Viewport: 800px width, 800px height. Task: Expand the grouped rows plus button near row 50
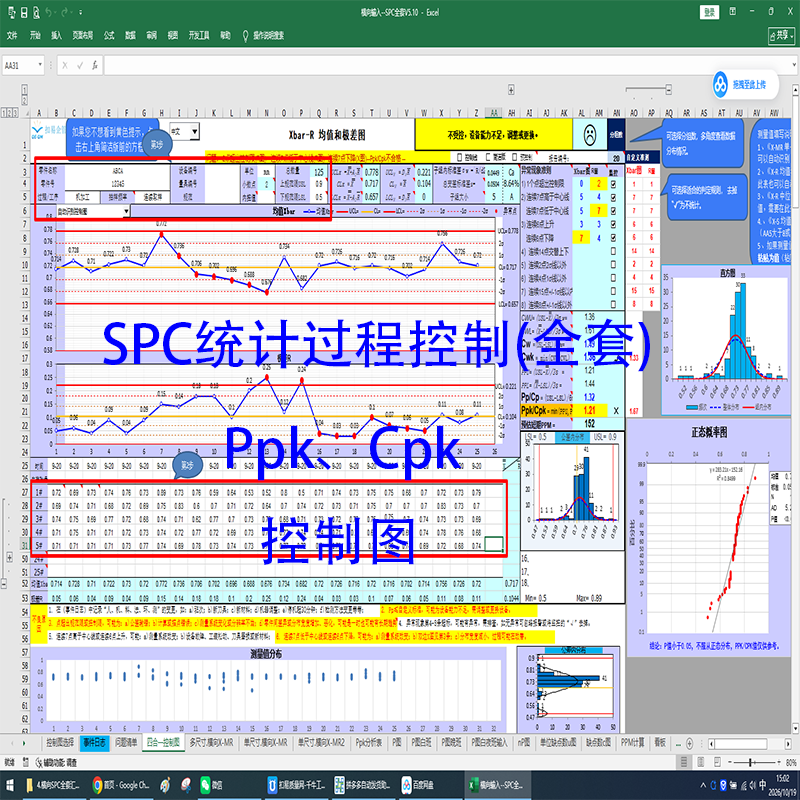point(9,558)
